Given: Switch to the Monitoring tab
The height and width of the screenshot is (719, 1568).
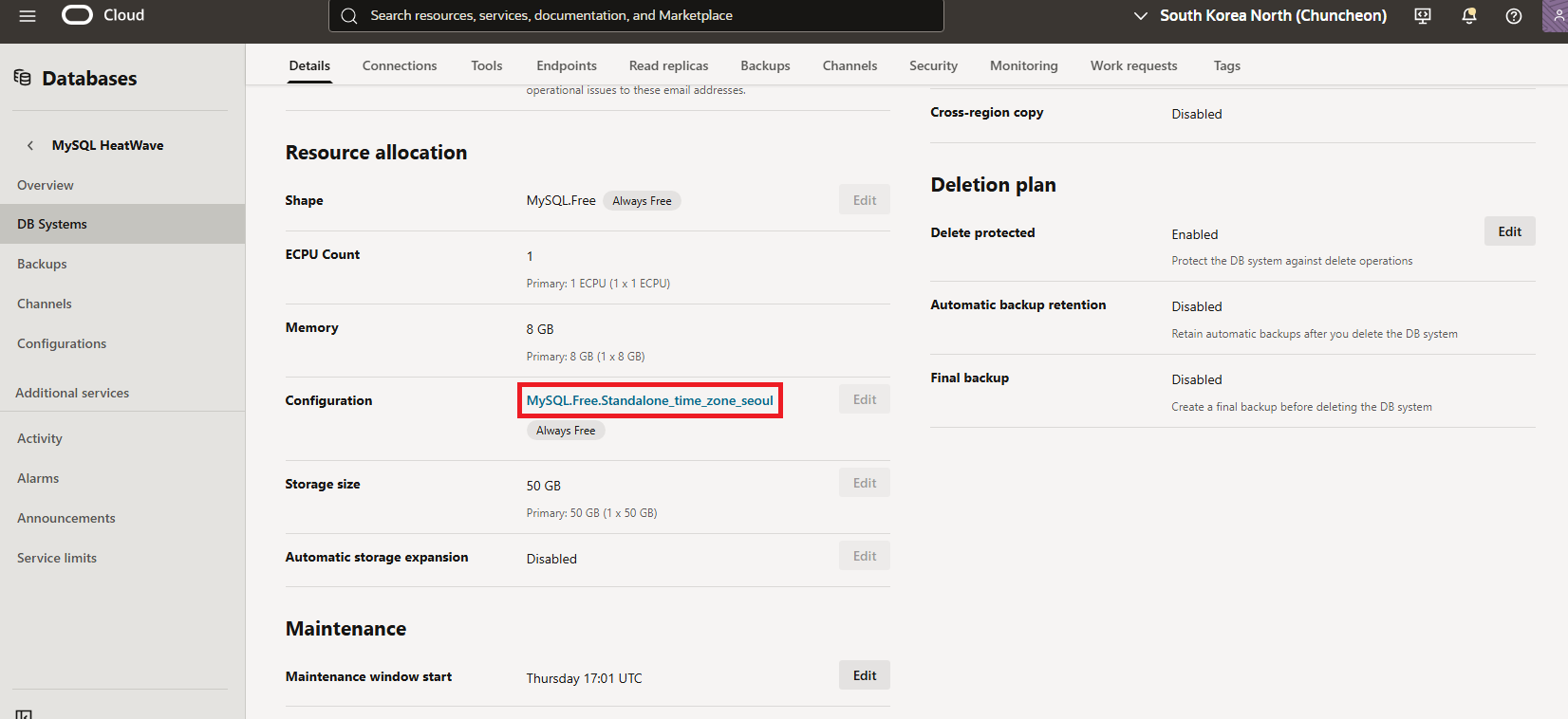Looking at the screenshot, I should [1023, 65].
